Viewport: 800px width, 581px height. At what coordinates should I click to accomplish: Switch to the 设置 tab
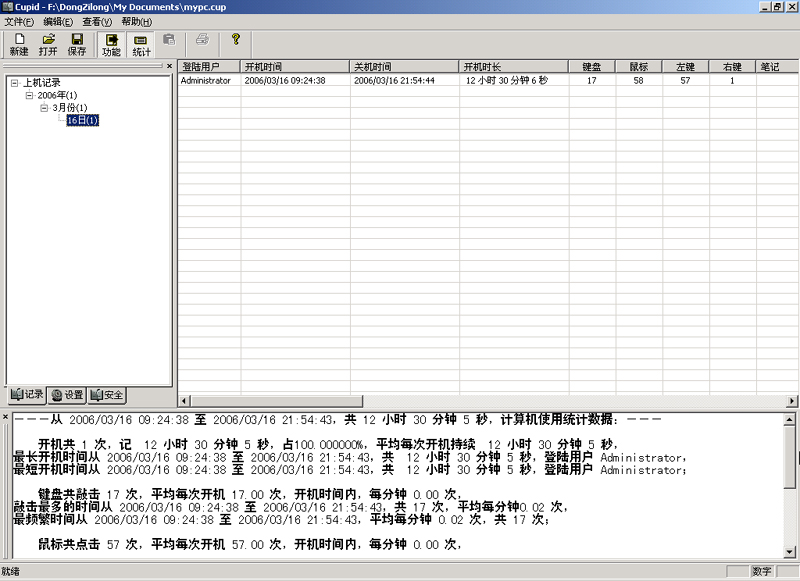pos(68,394)
